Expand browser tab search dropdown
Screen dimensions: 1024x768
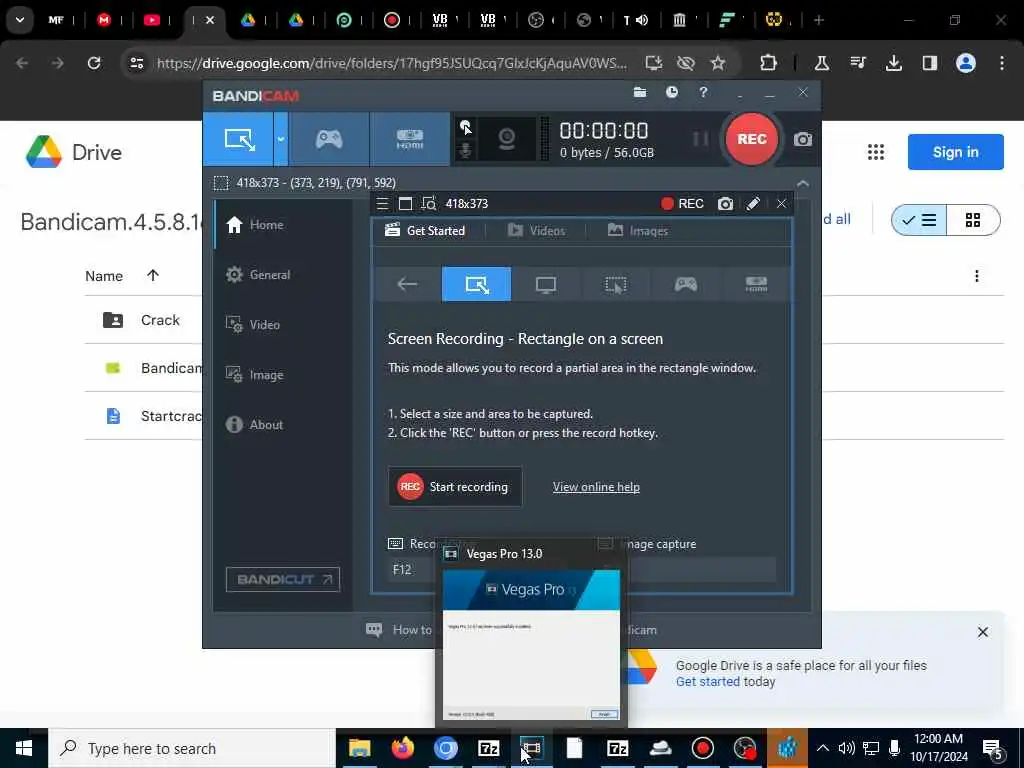20,20
